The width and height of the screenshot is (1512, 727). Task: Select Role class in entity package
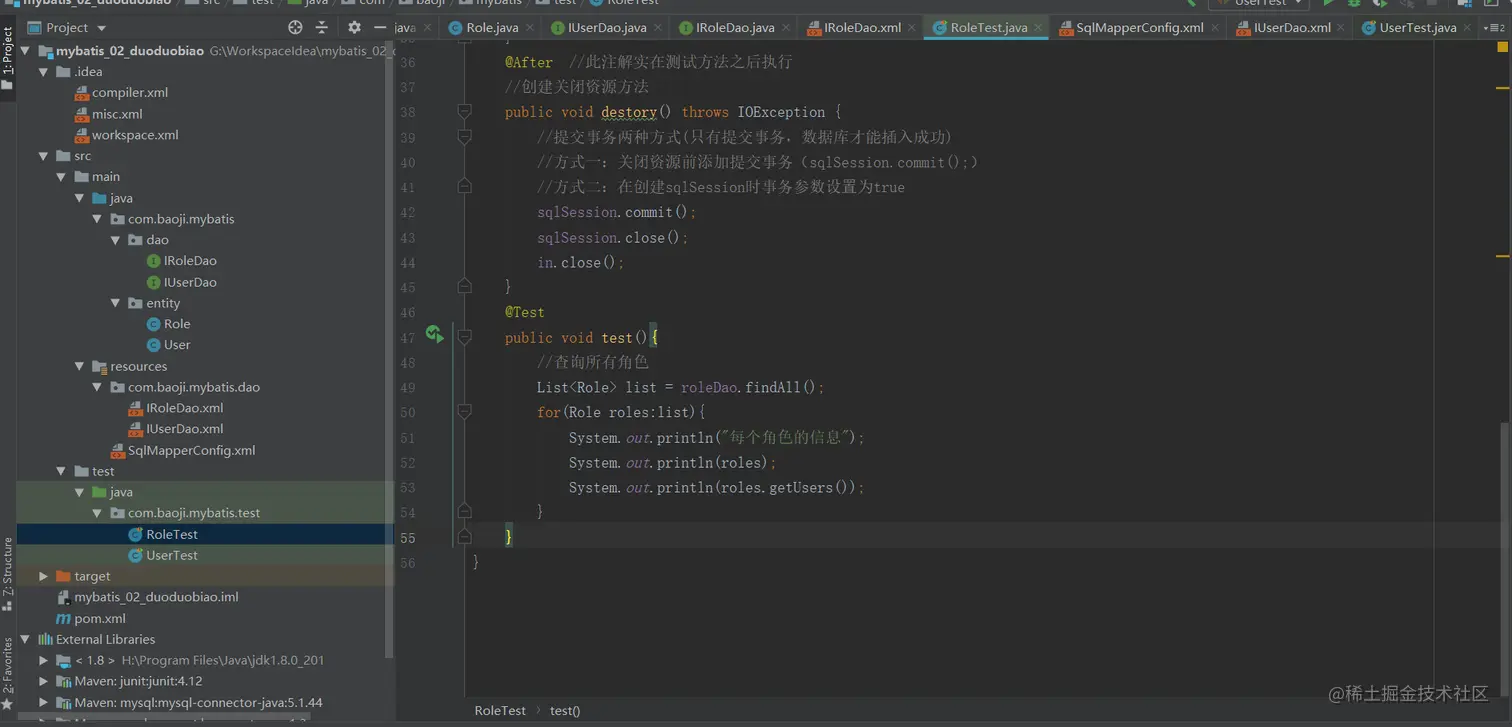click(x=169, y=324)
